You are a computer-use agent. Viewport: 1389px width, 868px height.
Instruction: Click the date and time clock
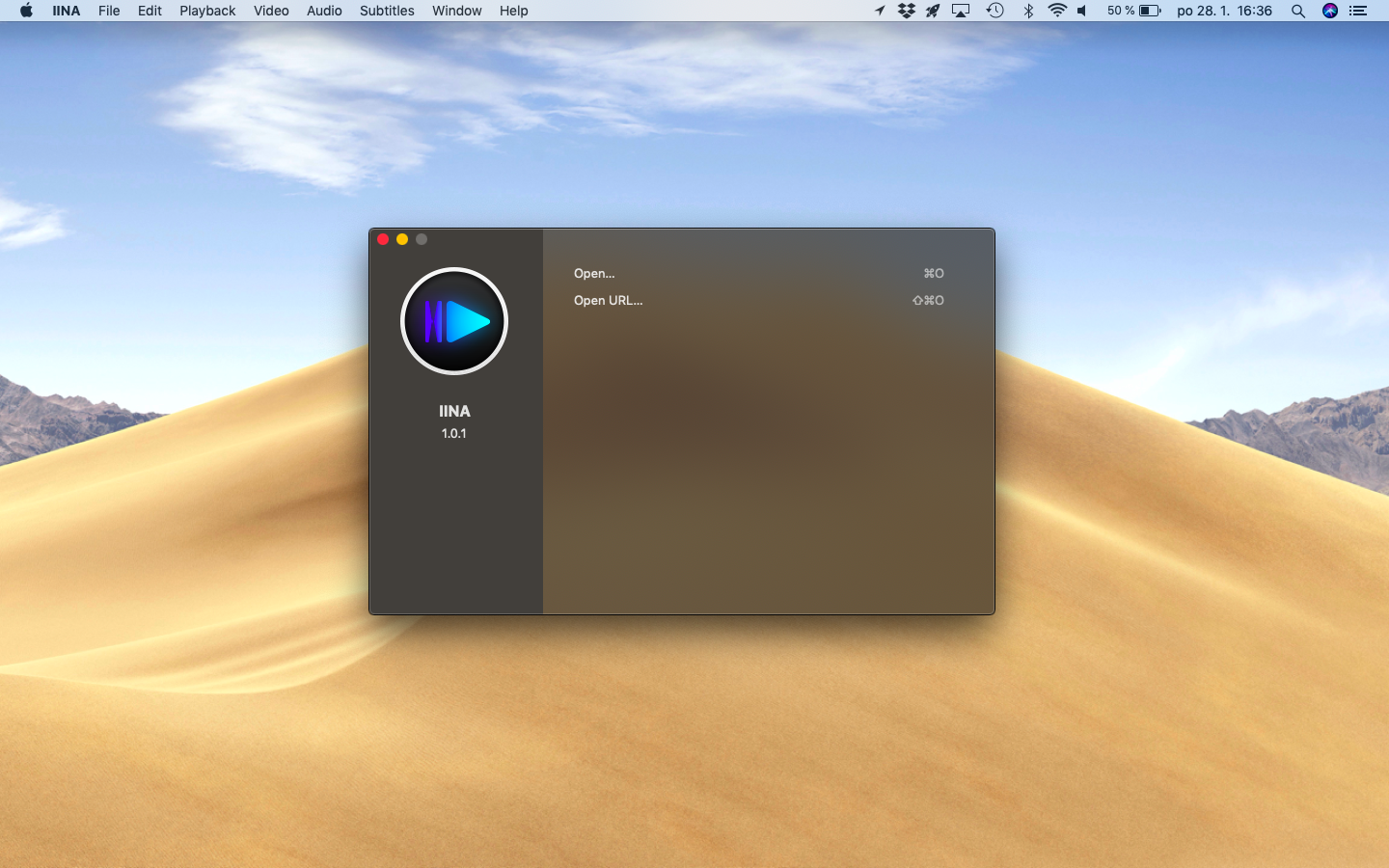(x=1224, y=11)
